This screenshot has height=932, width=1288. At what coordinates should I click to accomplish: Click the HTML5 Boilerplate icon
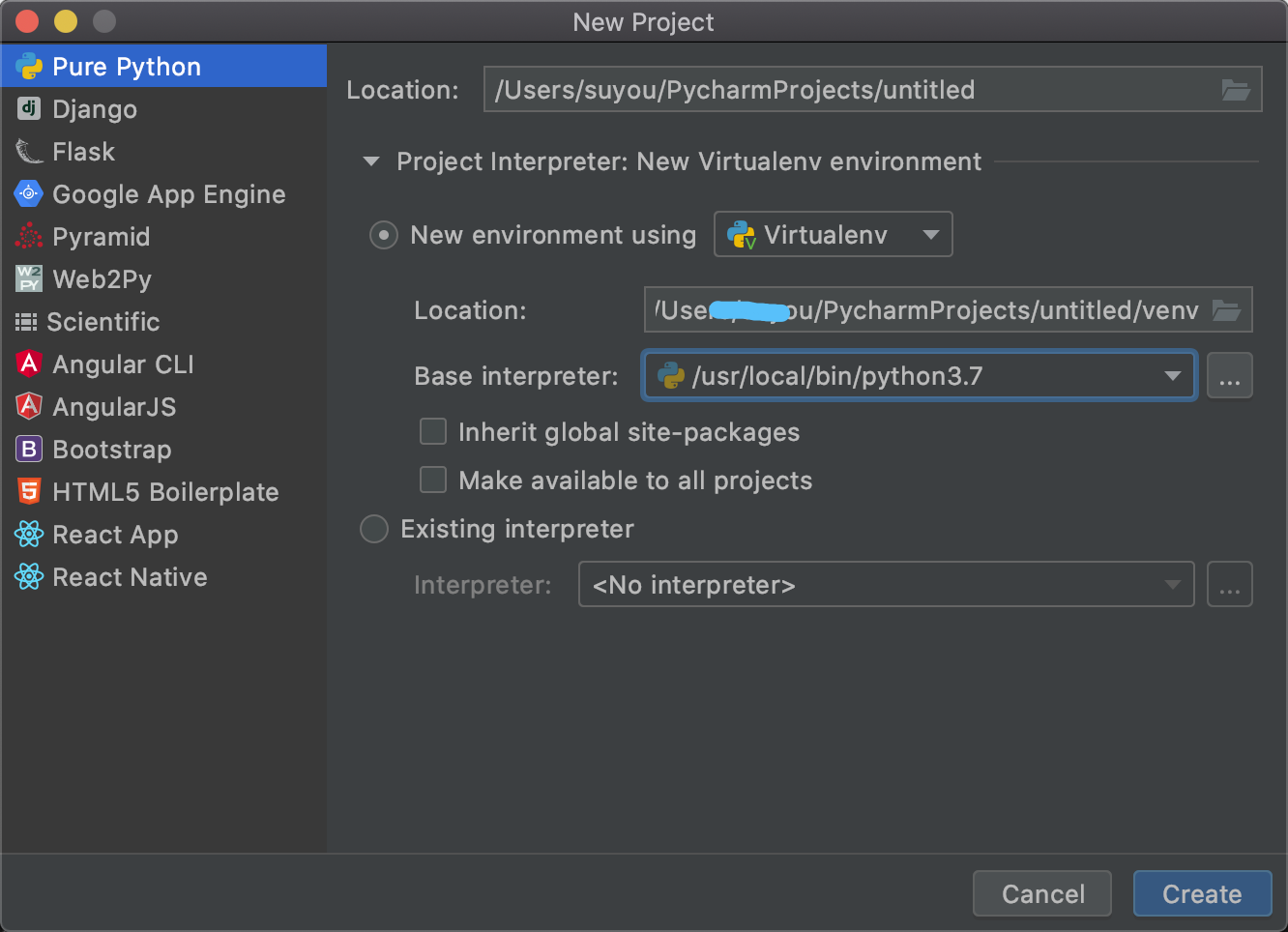[x=29, y=491]
